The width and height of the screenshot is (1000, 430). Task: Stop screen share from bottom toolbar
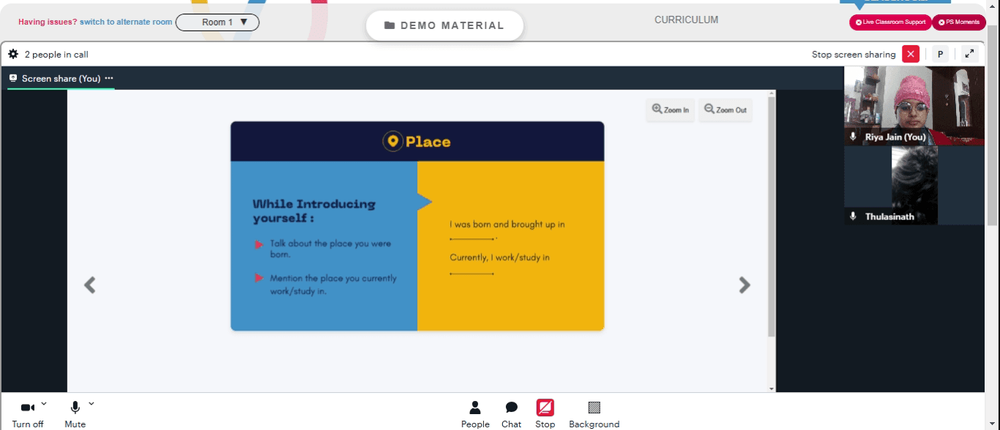tap(545, 414)
